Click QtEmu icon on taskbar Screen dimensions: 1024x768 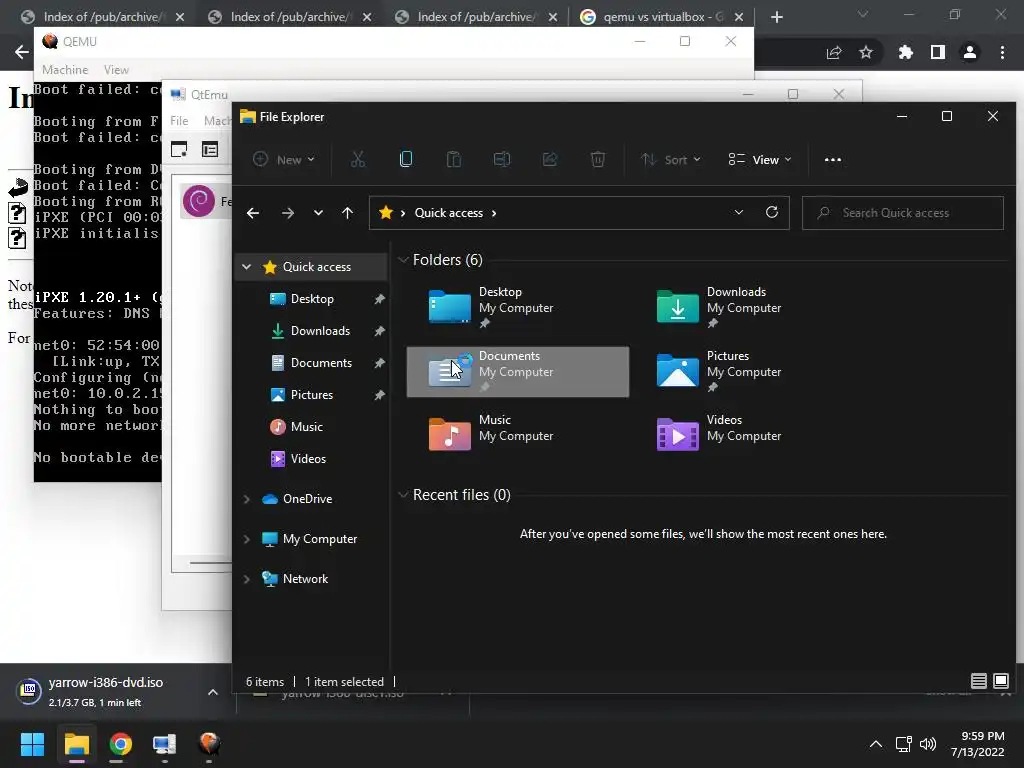[x=165, y=744]
